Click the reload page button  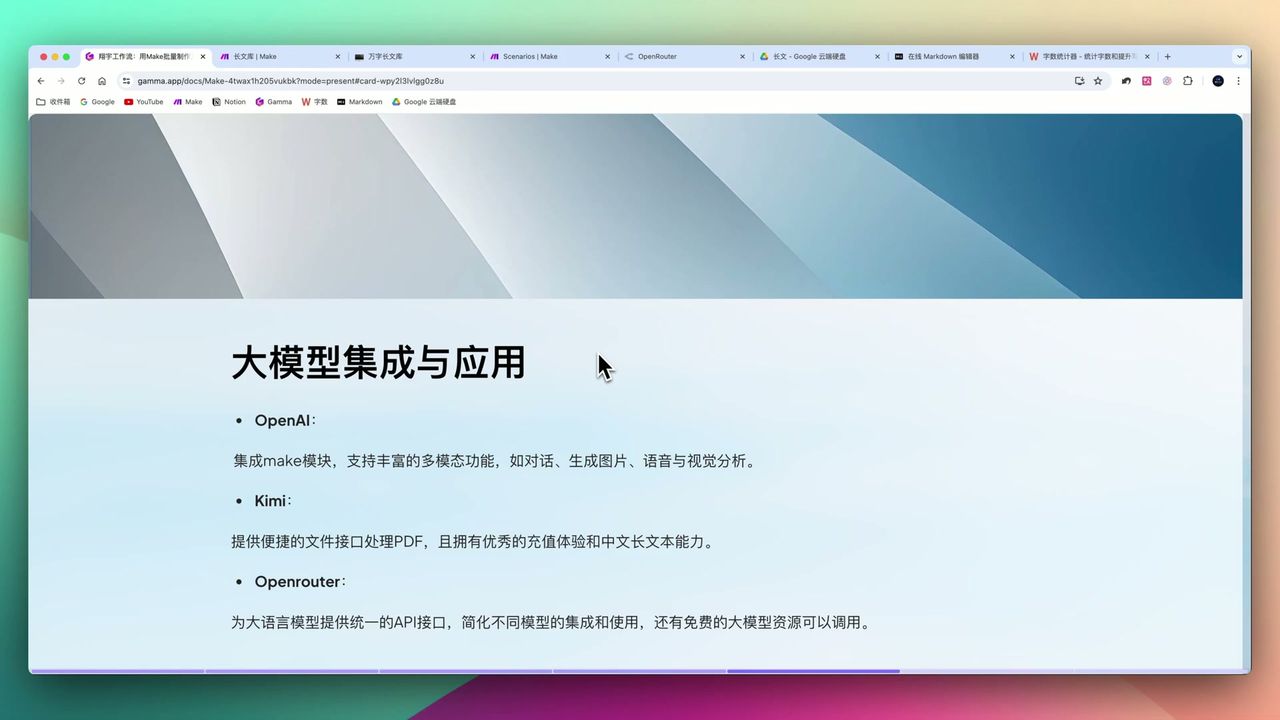tap(81, 81)
